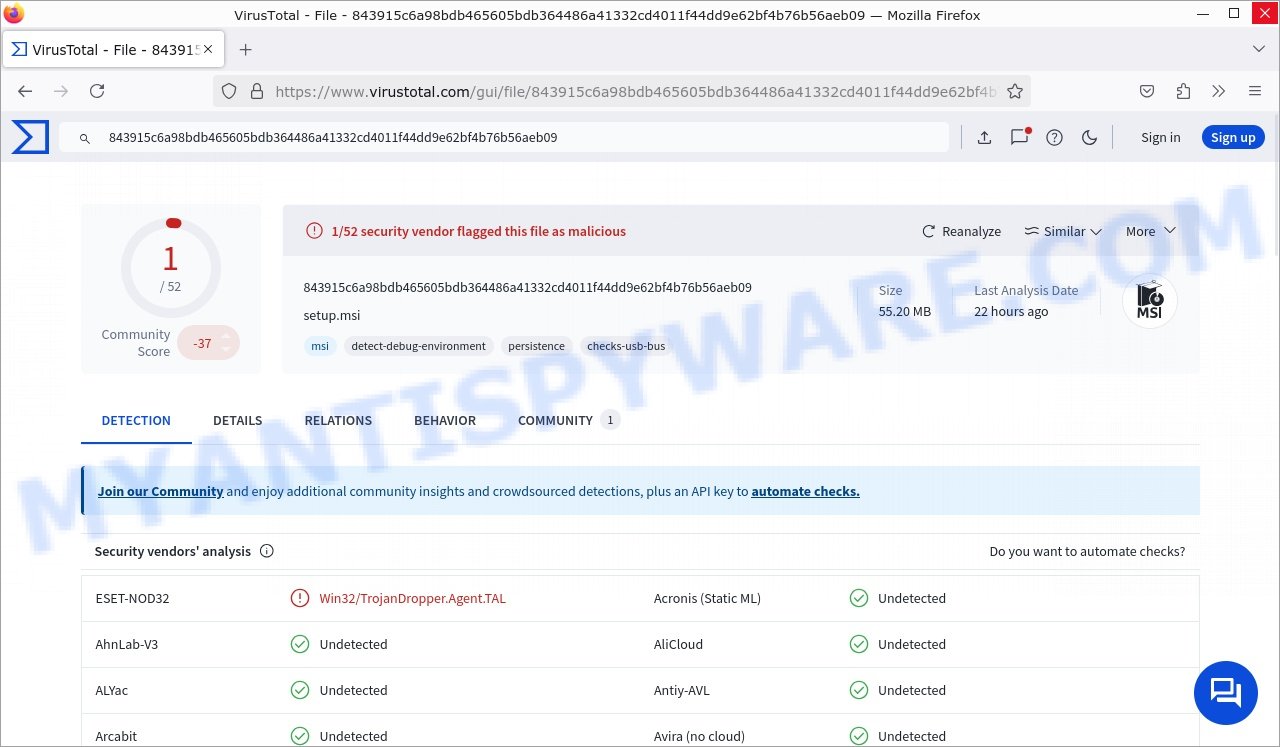The image size is (1280, 747).
Task: Click Acronis (Static ML) green check icon
Action: click(x=858, y=598)
